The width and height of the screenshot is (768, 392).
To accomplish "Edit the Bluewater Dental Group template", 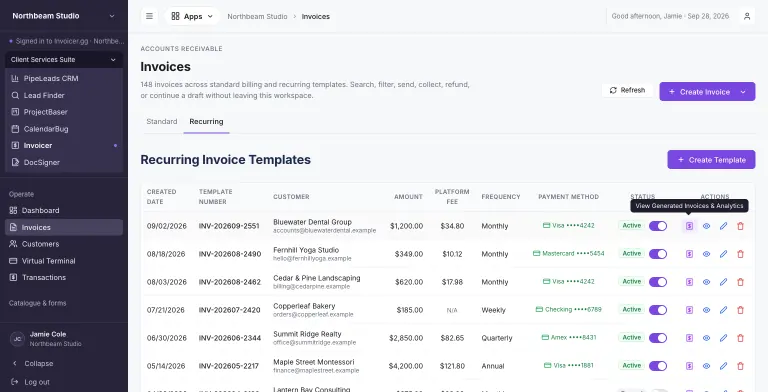I will [723, 226].
